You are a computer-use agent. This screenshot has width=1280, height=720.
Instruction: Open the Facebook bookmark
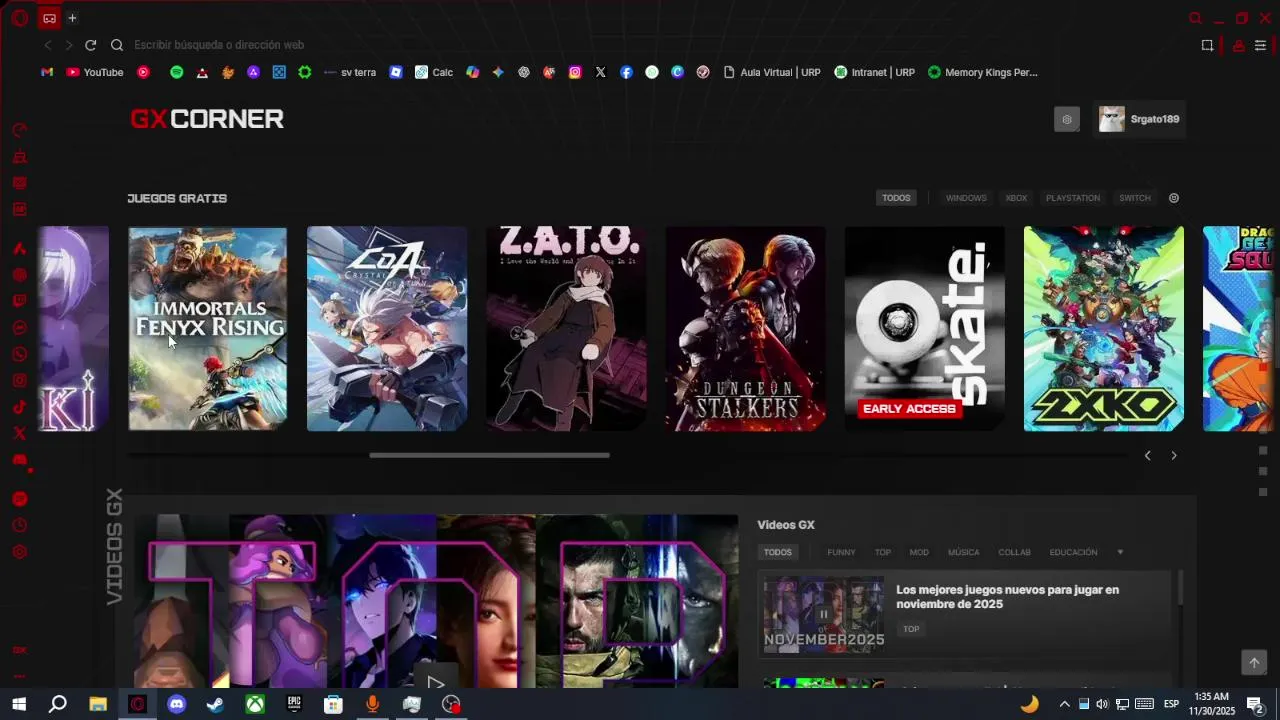(626, 72)
